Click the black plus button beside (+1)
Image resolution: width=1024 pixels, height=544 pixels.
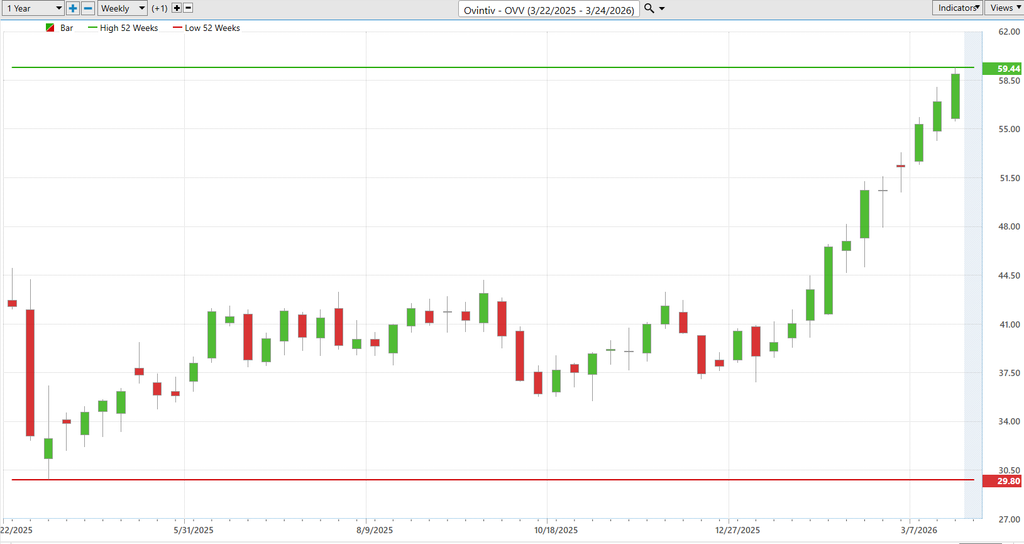click(x=177, y=8)
